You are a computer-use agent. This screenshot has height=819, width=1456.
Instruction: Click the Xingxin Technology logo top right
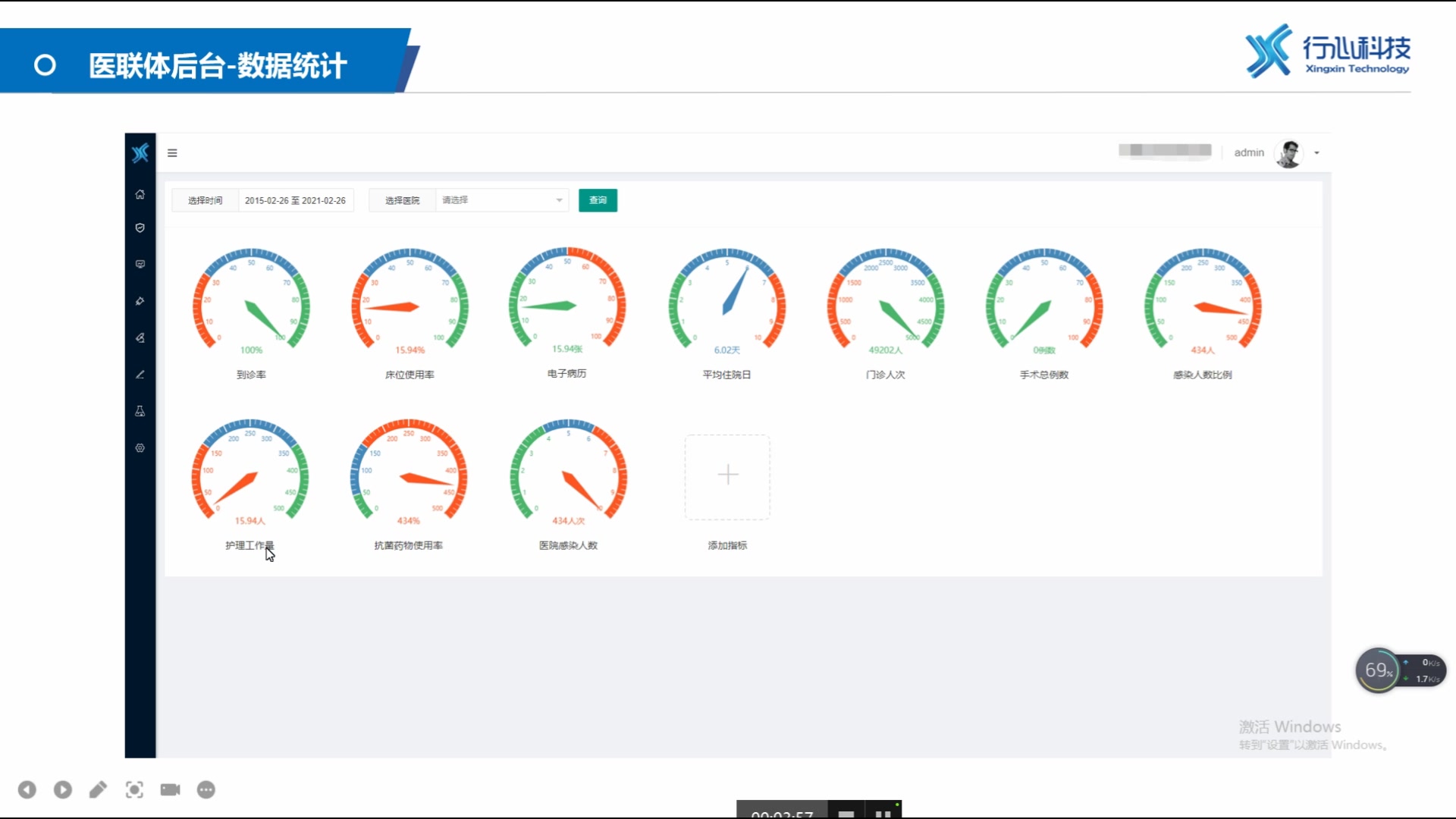point(1327,51)
